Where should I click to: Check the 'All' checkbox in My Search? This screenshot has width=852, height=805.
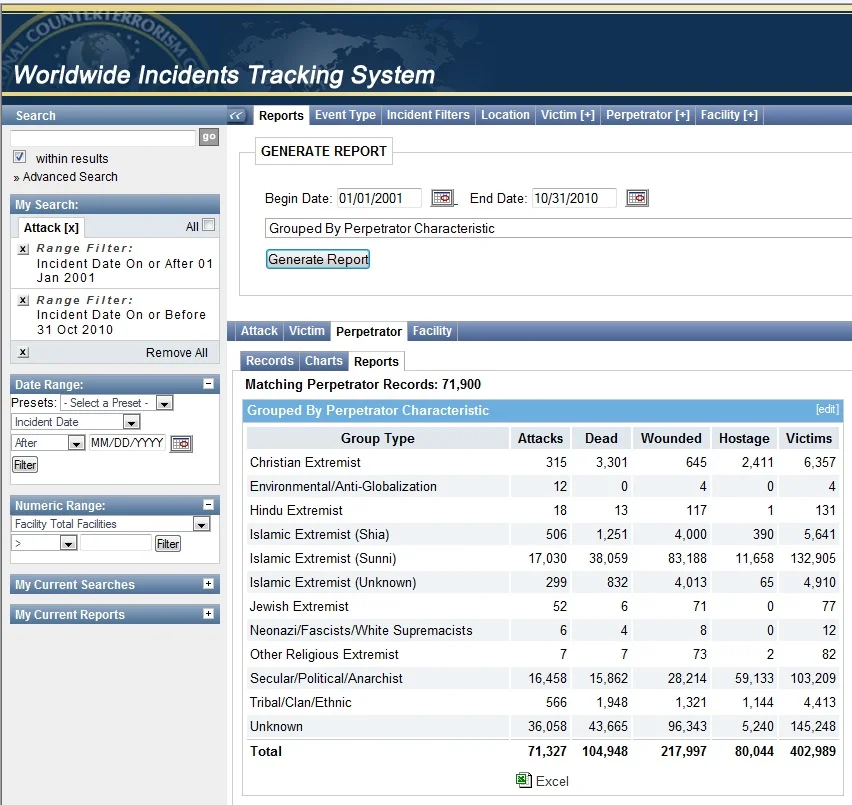pos(208,225)
